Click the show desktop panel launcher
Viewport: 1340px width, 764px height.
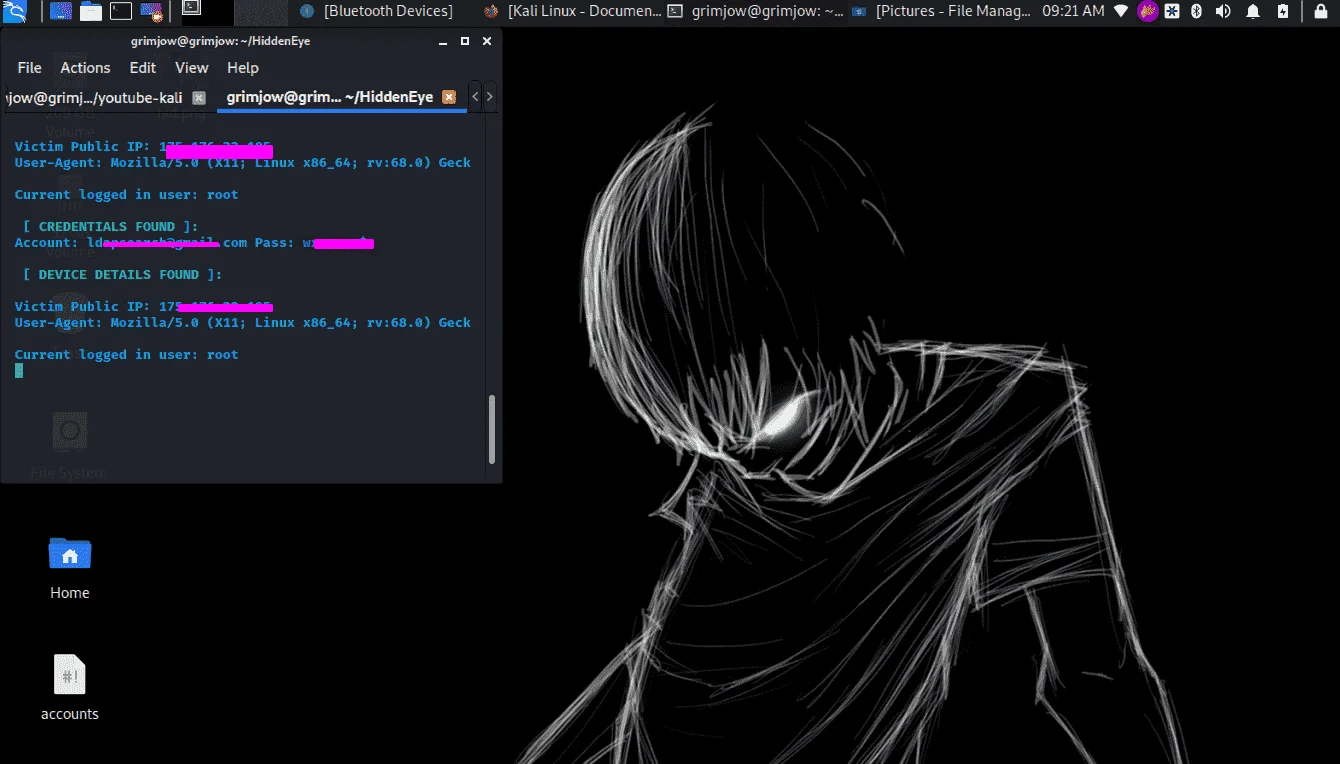(x=60, y=12)
